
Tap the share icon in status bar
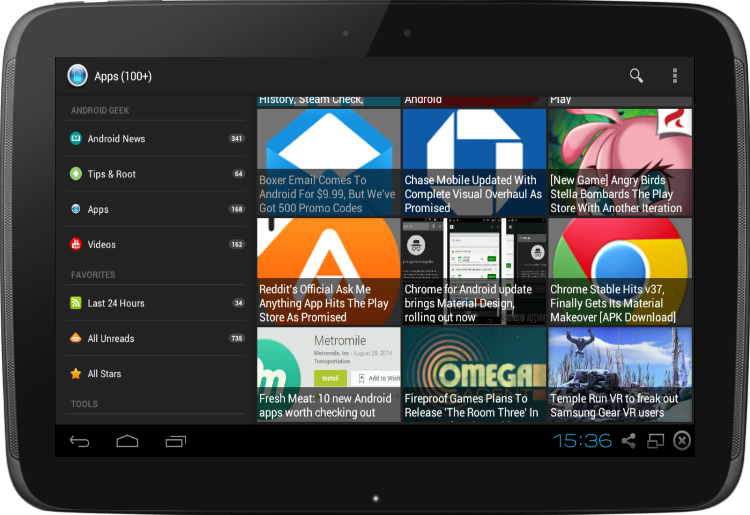[629, 441]
